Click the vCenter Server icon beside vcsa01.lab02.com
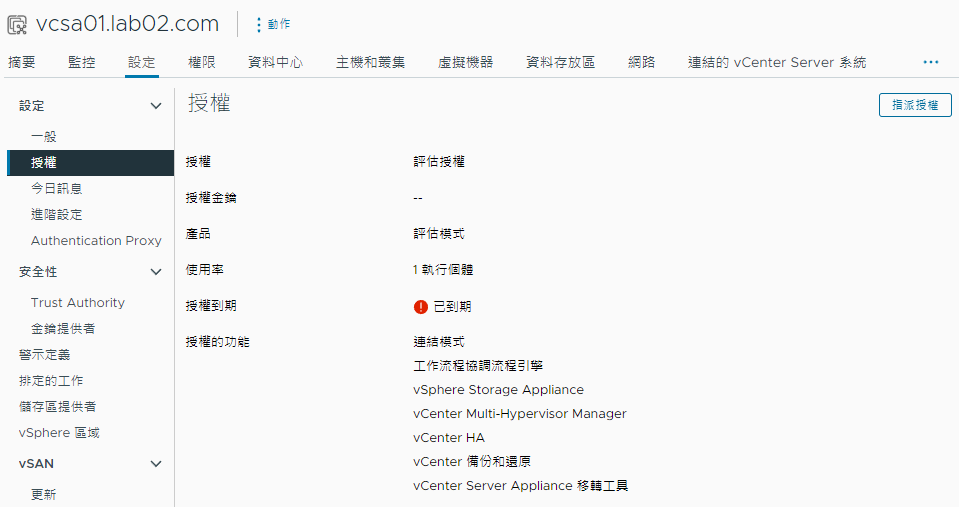 (17, 25)
